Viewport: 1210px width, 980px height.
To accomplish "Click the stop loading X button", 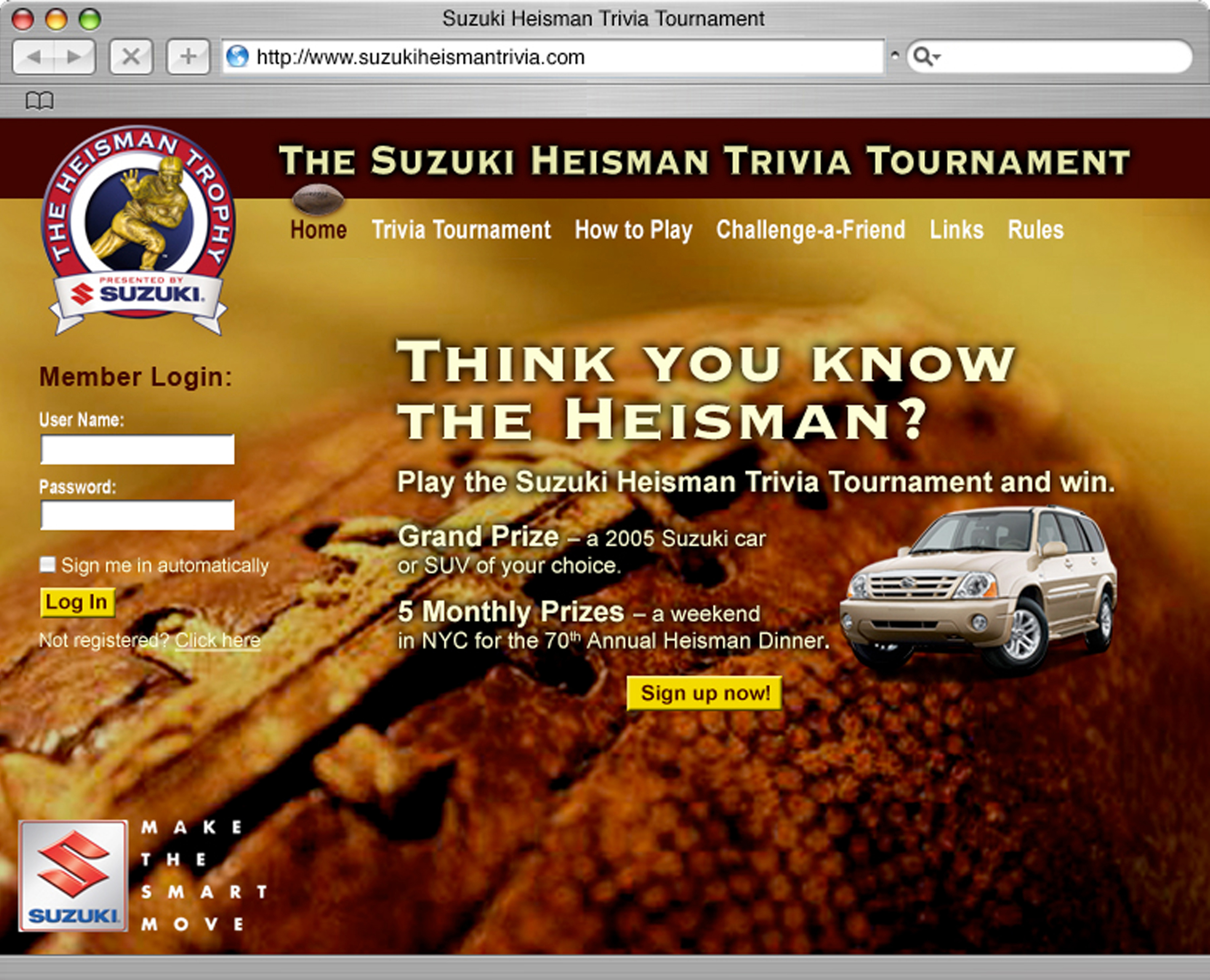I will pyautogui.click(x=131, y=56).
